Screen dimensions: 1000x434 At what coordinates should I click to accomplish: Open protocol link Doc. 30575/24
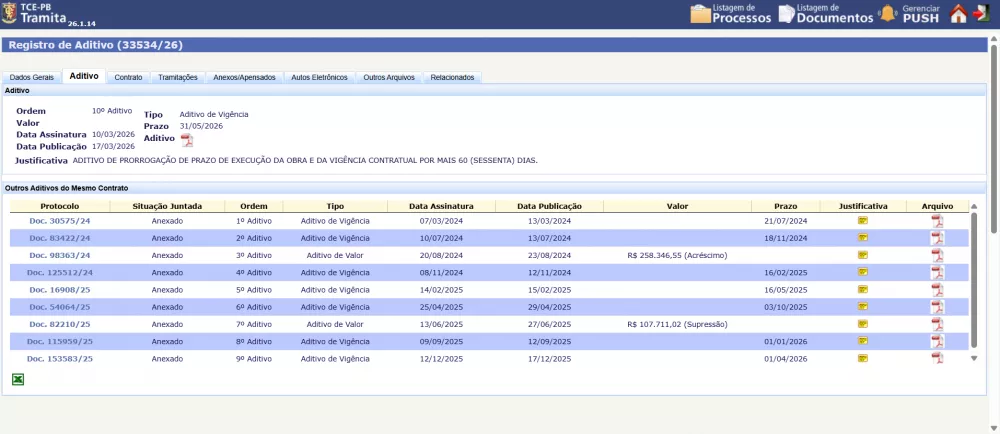[x=60, y=221]
